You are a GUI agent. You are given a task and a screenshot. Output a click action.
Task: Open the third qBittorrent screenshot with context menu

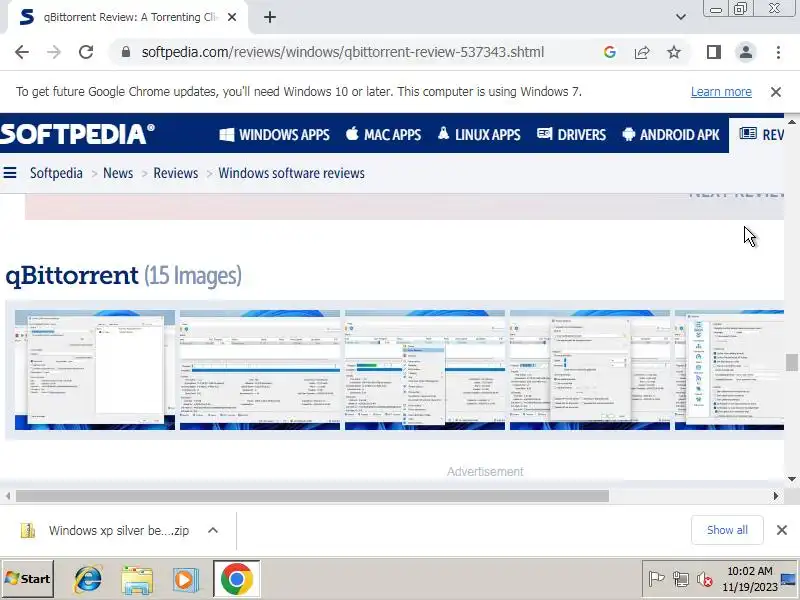point(425,370)
